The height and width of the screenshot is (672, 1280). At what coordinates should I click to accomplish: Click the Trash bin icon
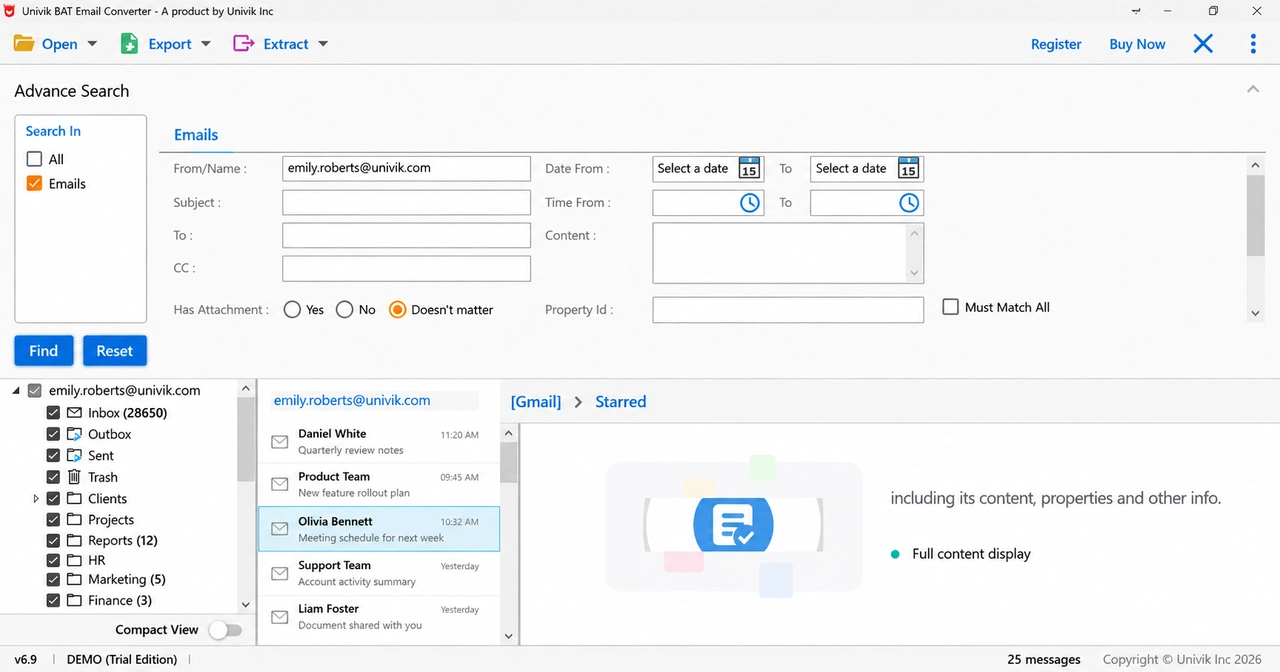[75, 477]
